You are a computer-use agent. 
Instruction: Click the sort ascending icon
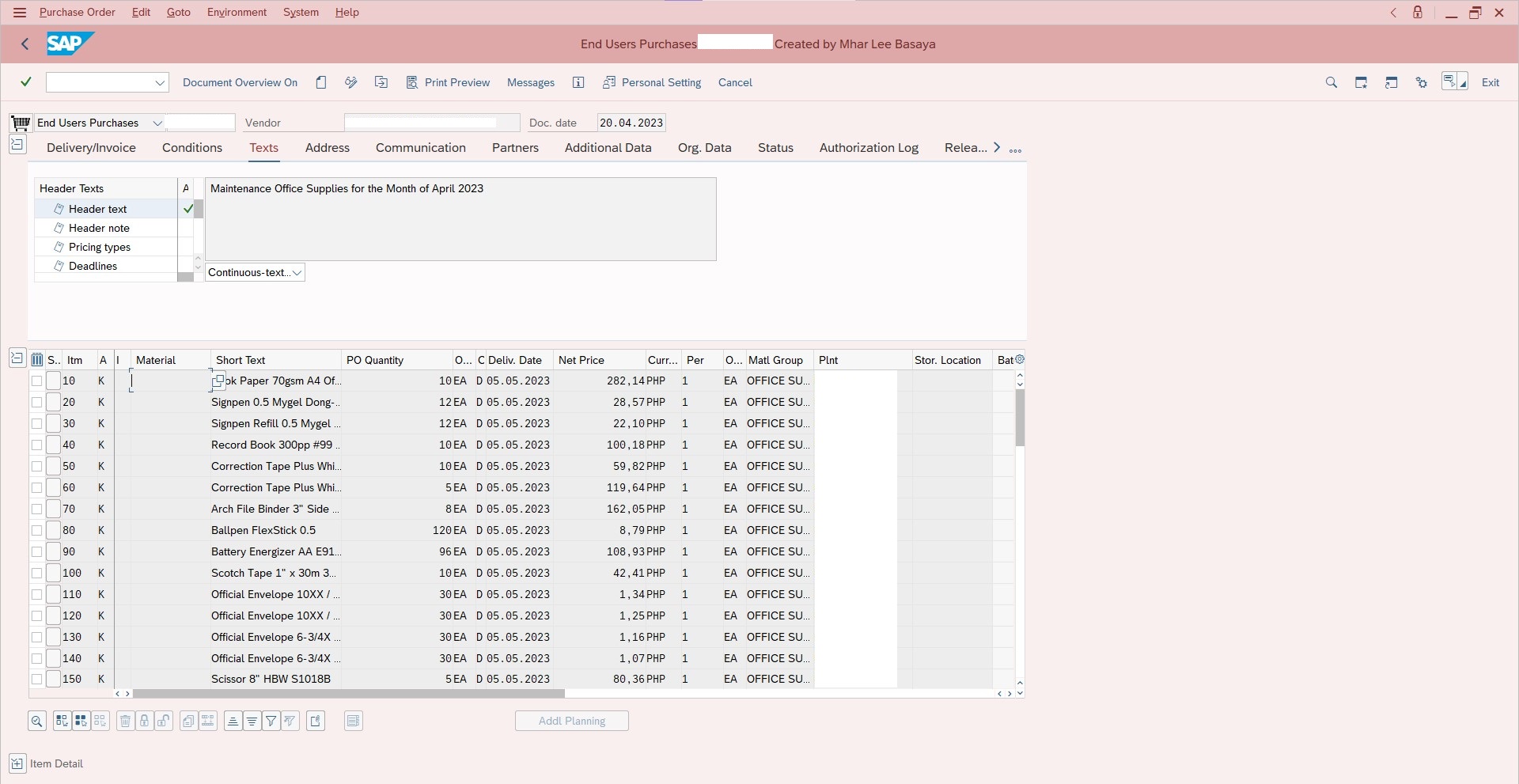233,721
